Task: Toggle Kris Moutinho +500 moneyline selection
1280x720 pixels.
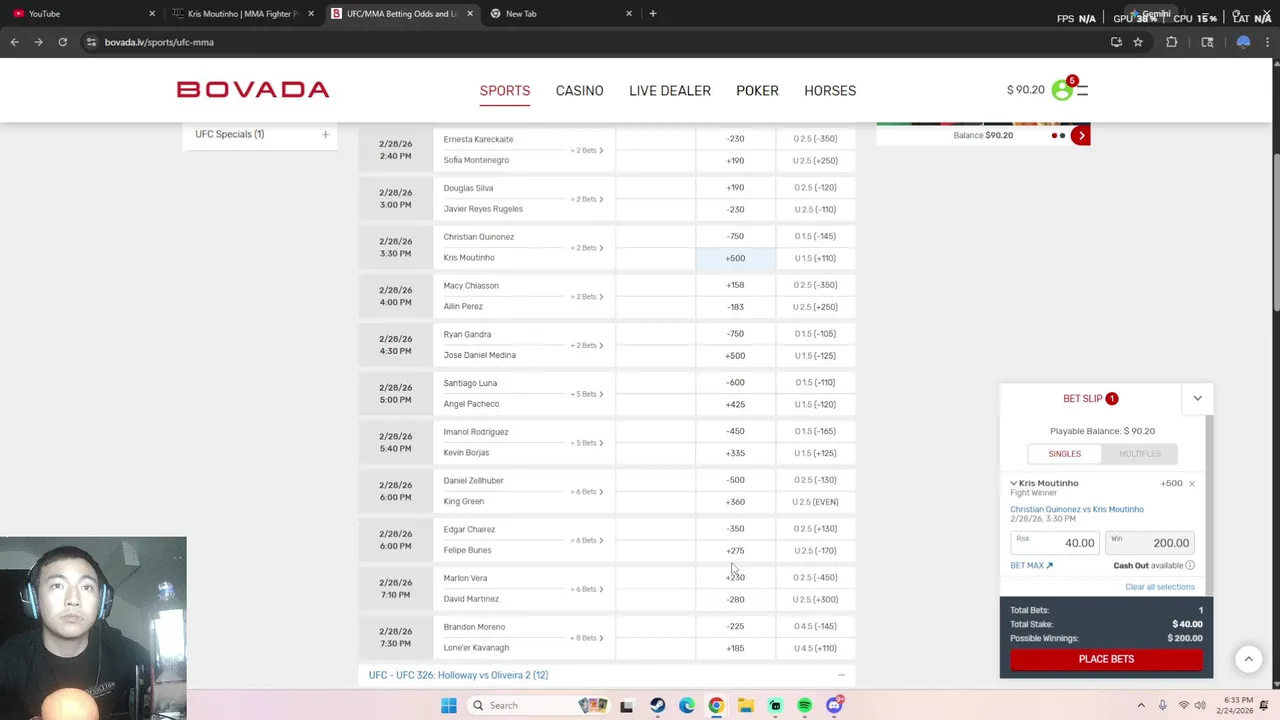Action: click(735, 258)
